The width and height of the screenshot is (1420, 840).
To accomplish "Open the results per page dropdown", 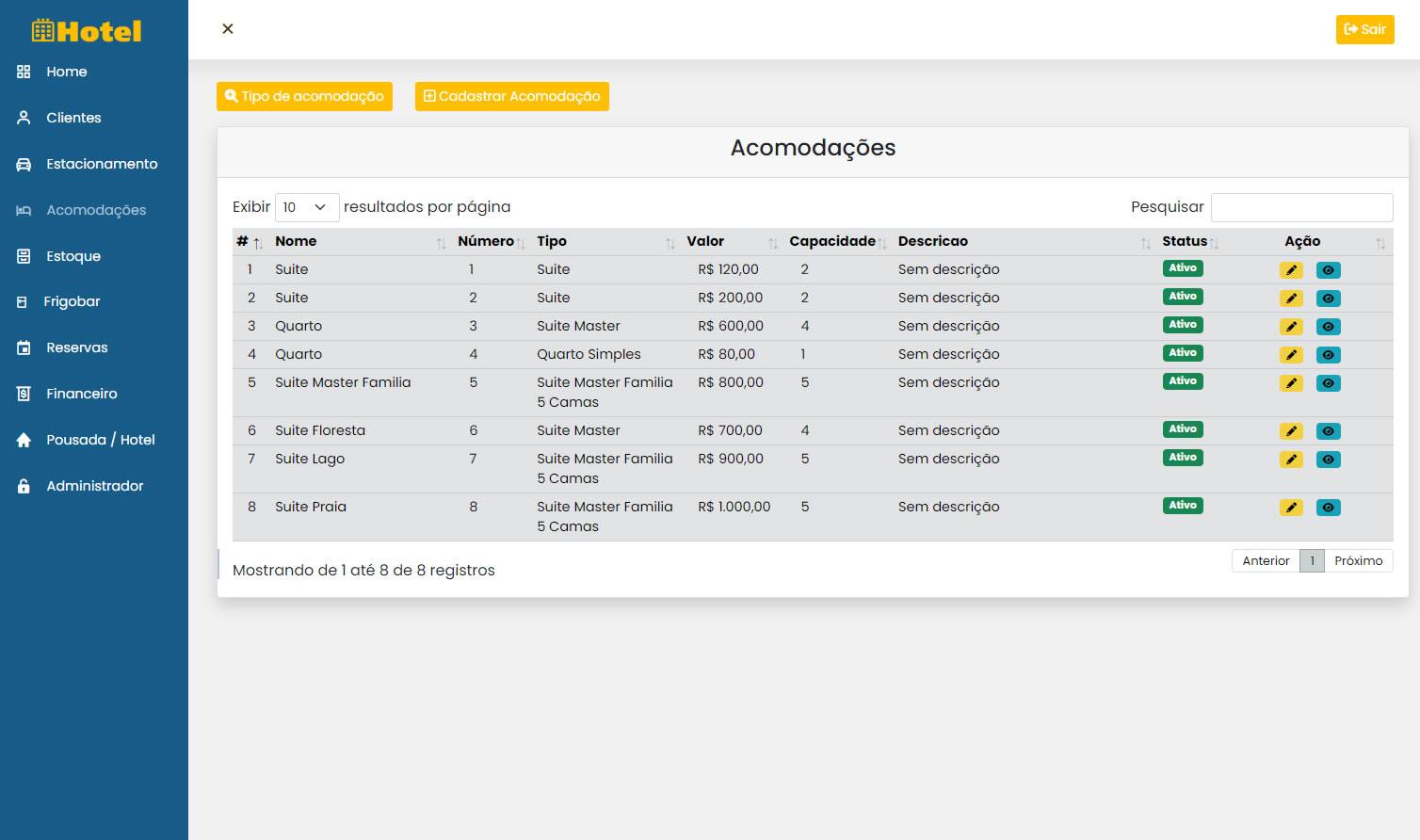I will (306, 207).
